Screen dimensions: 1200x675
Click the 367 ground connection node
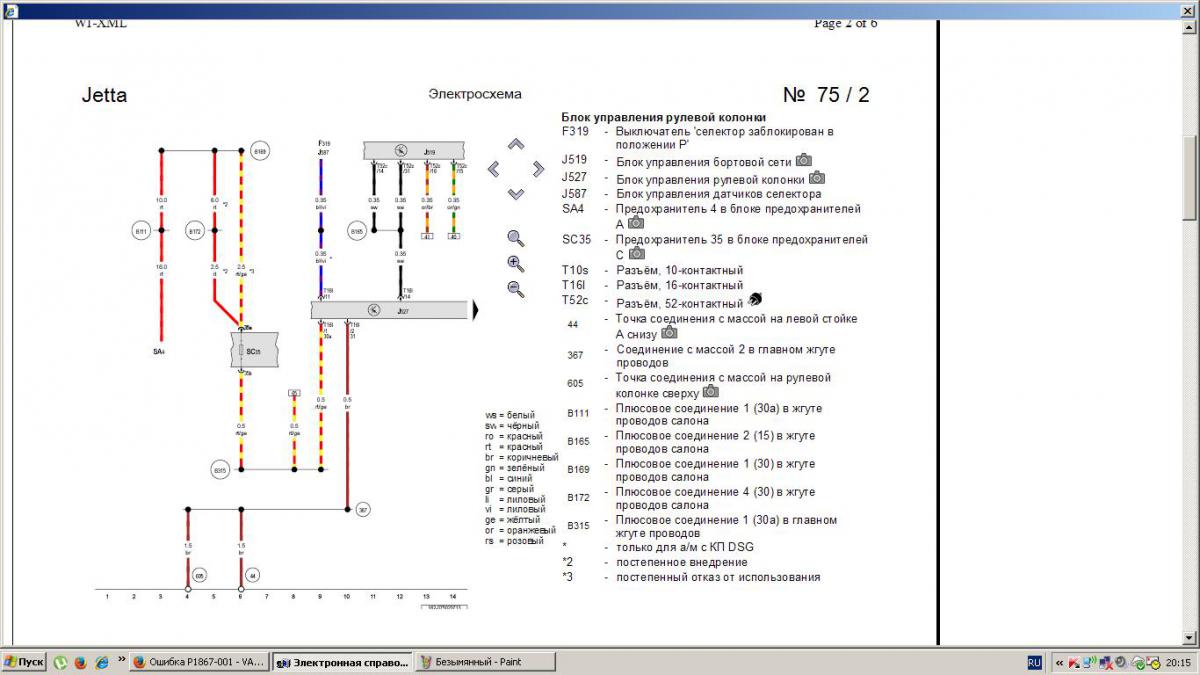[363, 509]
